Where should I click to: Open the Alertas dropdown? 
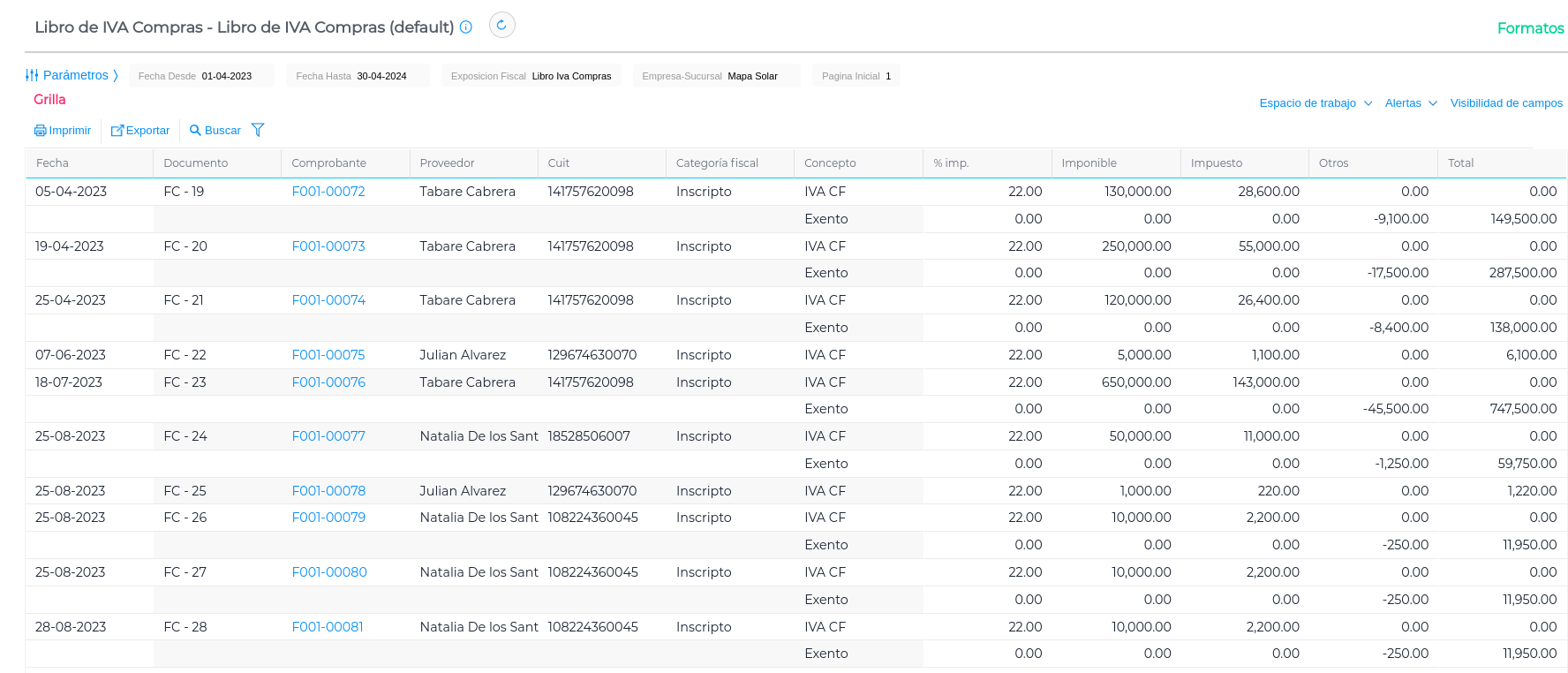(1410, 103)
